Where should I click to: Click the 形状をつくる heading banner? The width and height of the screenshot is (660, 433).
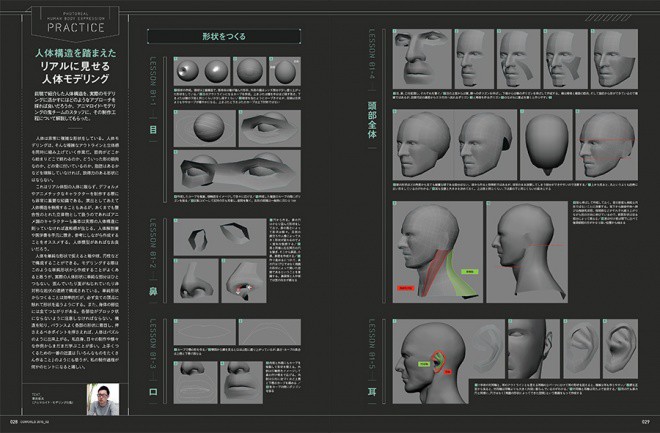pyautogui.click(x=224, y=37)
